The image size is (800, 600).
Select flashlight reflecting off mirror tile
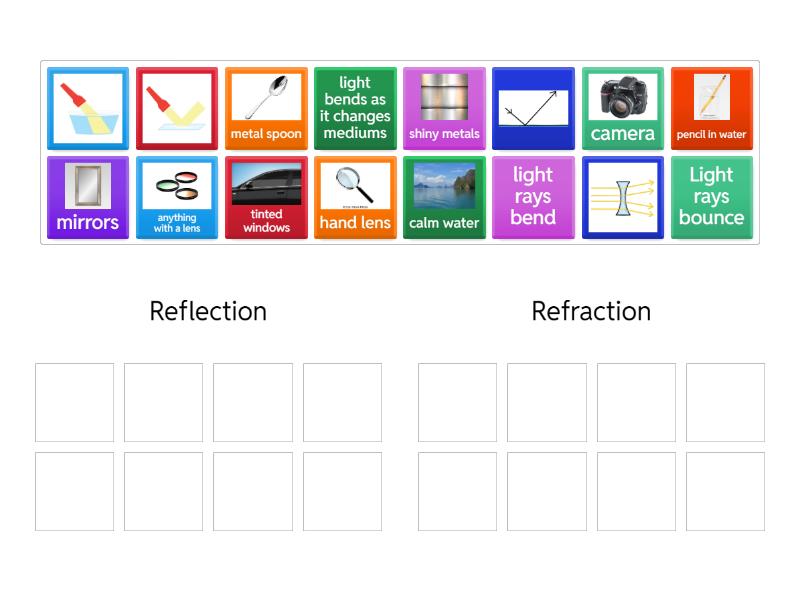[177, 109]
